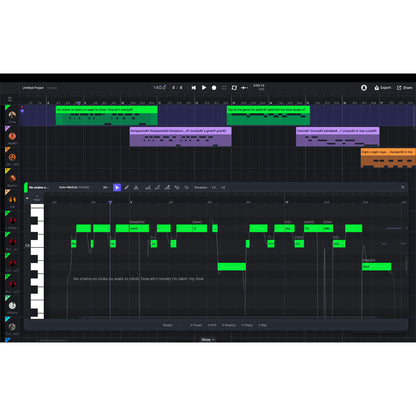Image resolution: width=416 pixels, height=416 pixels.
Task: Click the Export button
Action: (x=383, y=88)
